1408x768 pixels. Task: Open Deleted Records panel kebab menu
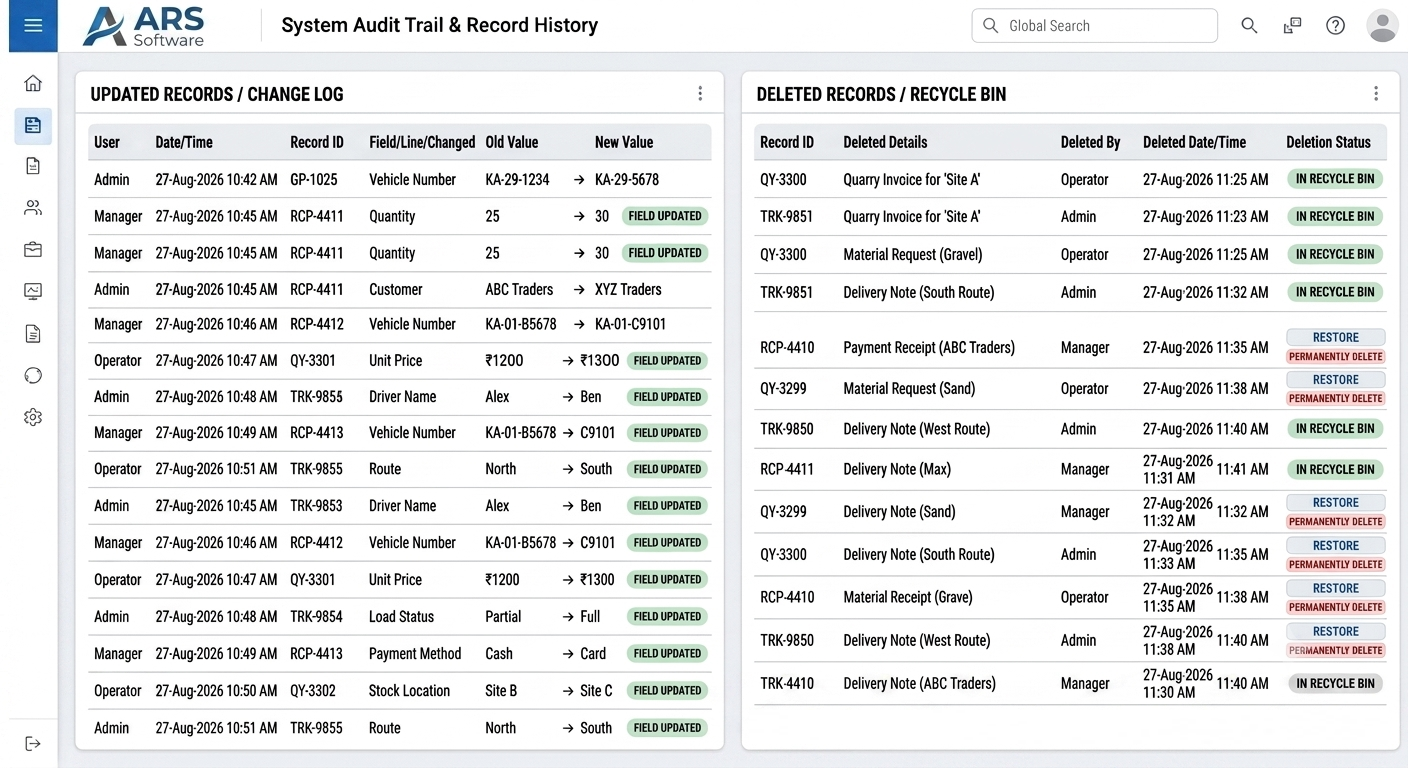[x=1376, y=94]
